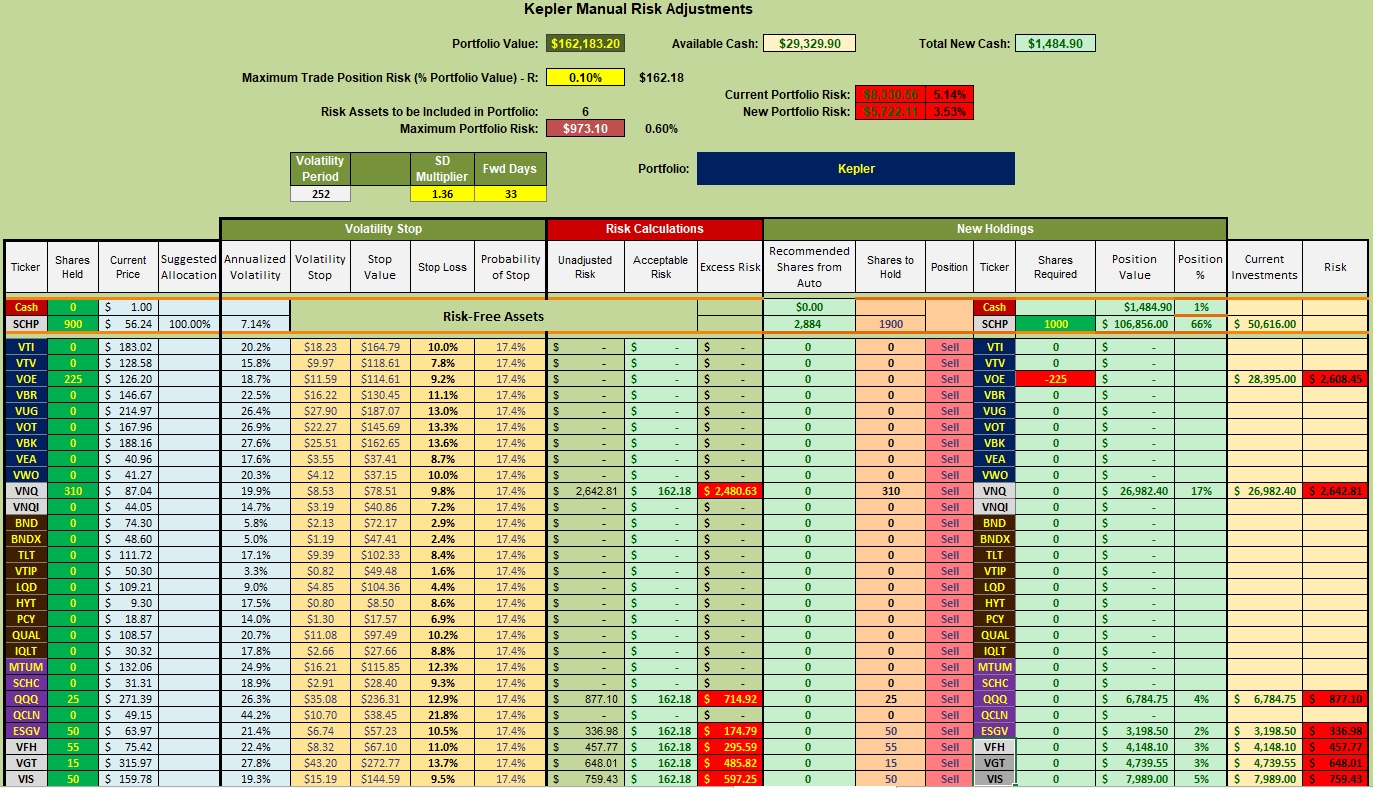Select the VNQ excess risk $2,480.63 cell
1373x788 pixels.
730,491
